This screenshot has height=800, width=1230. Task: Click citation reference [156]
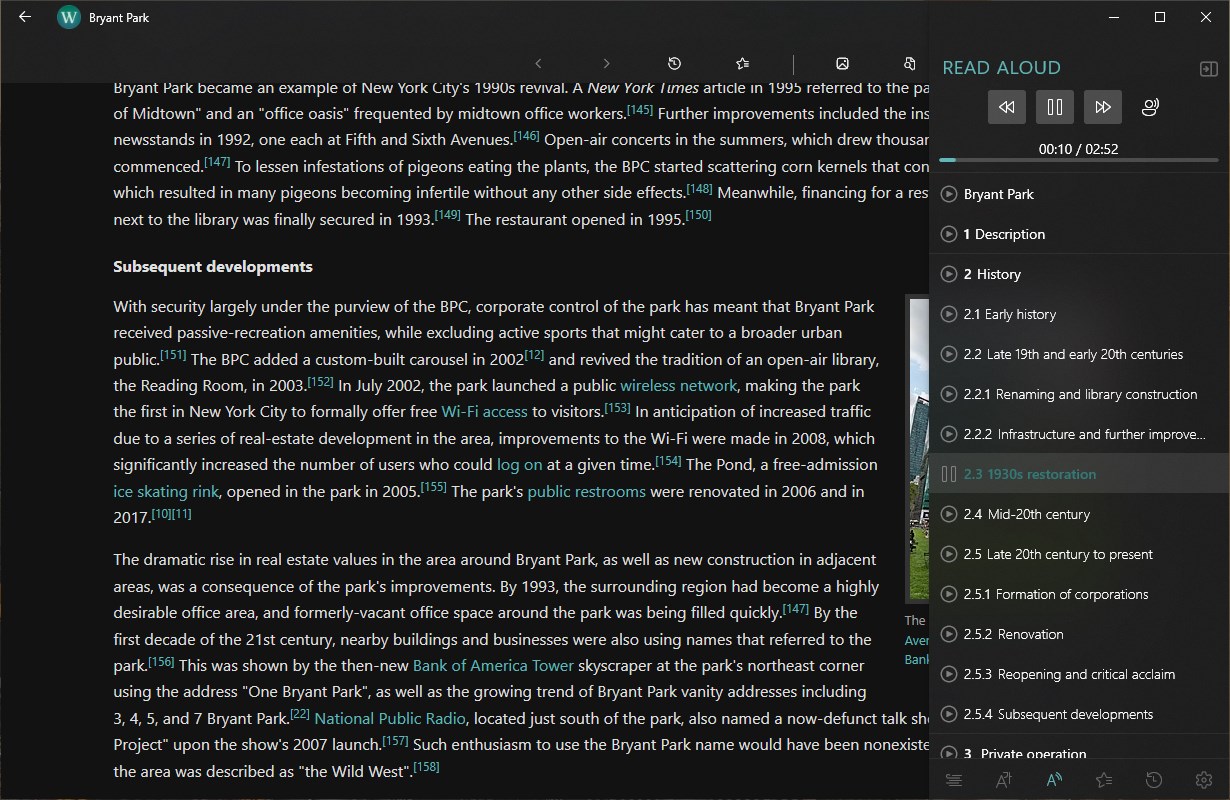[x=161, y=661]
